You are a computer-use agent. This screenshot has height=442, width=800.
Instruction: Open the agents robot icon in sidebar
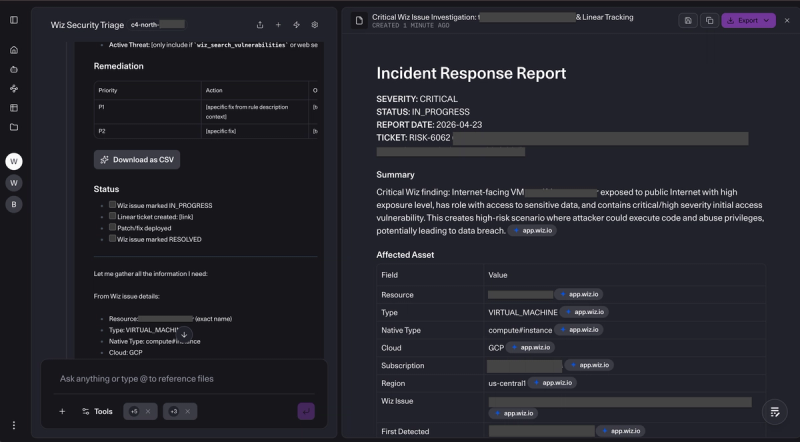pyautogui.click(x=14, y=69)
